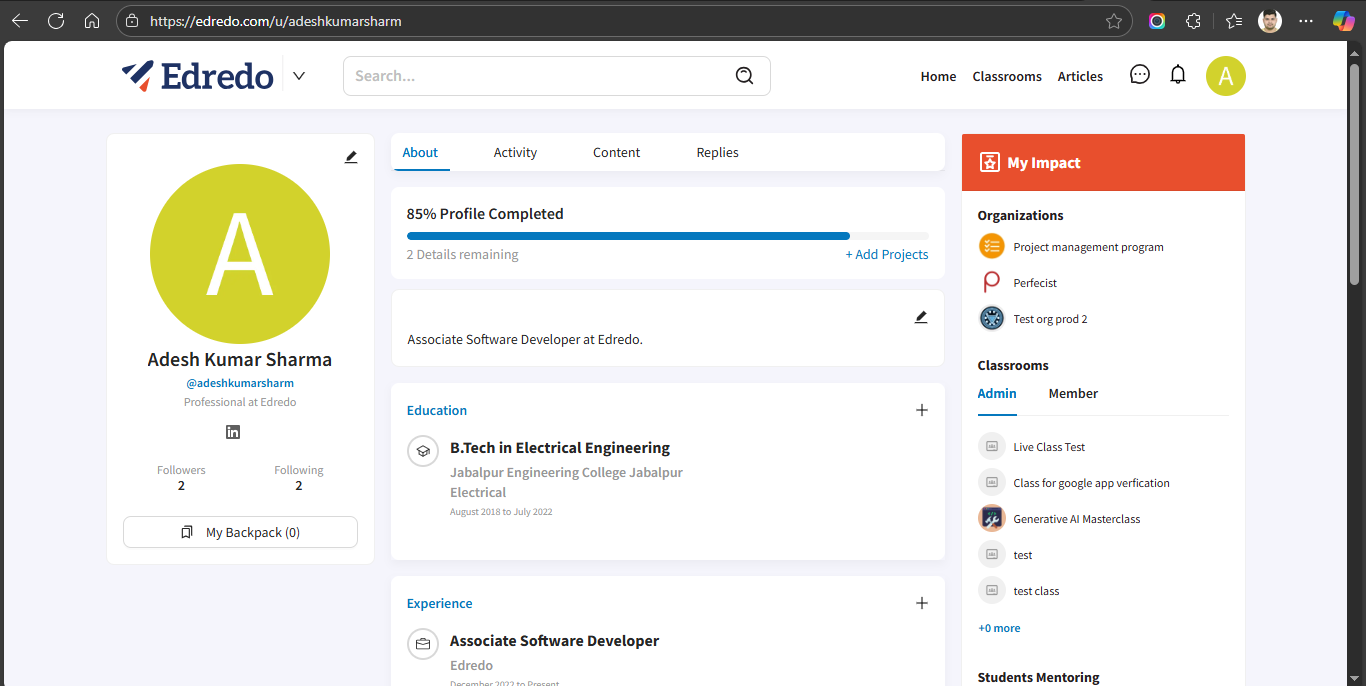Select the Member classrooms tab
Image resolution: width=1366 pixels, height=686 pixels.
click(x=1073, y=394)
